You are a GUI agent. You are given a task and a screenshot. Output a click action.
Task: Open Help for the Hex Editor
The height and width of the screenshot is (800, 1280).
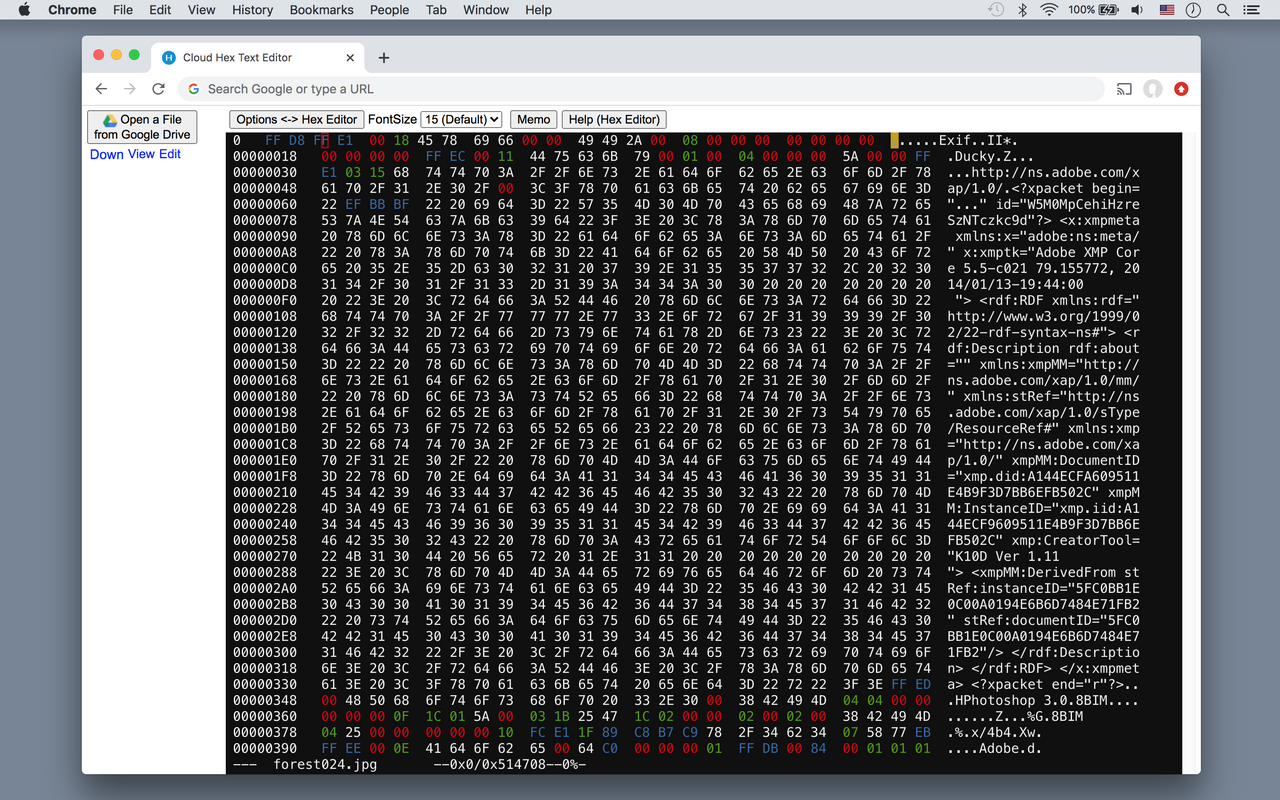pyautogui.click(x=614, y=119)
